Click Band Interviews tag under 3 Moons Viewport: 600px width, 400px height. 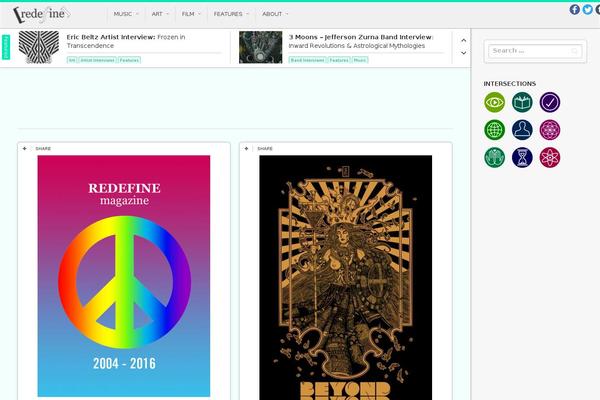(308, 60)
